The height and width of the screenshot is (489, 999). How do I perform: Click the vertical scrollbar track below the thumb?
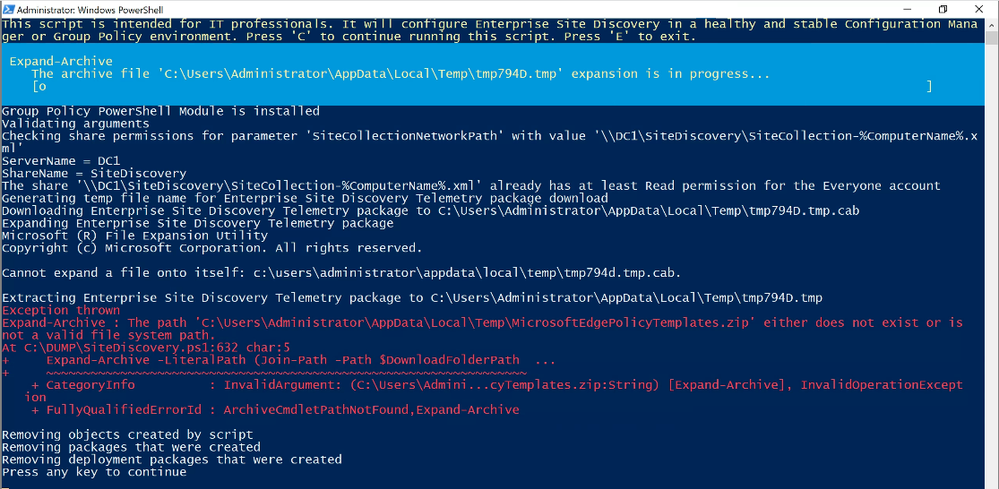[x=993, y=267]
